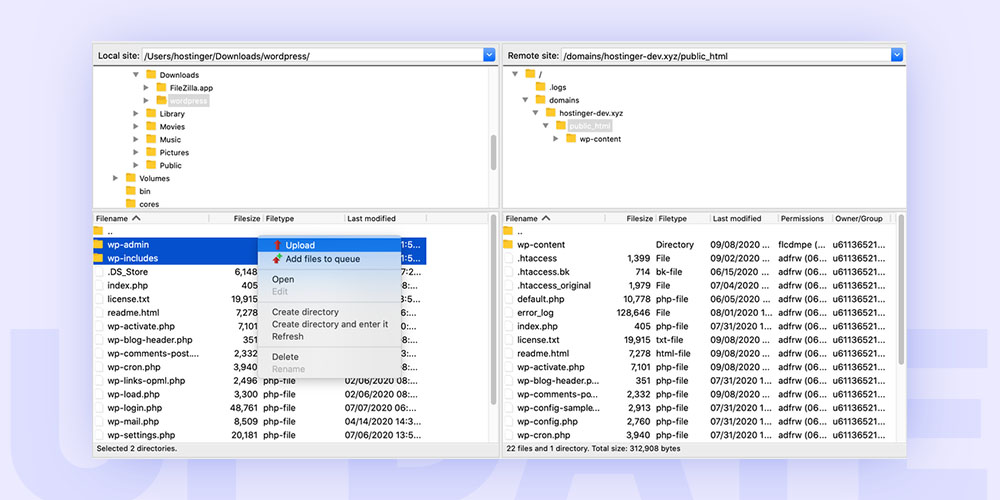Collapse the hostinger-dev.xyz tree node

point(535,113)
